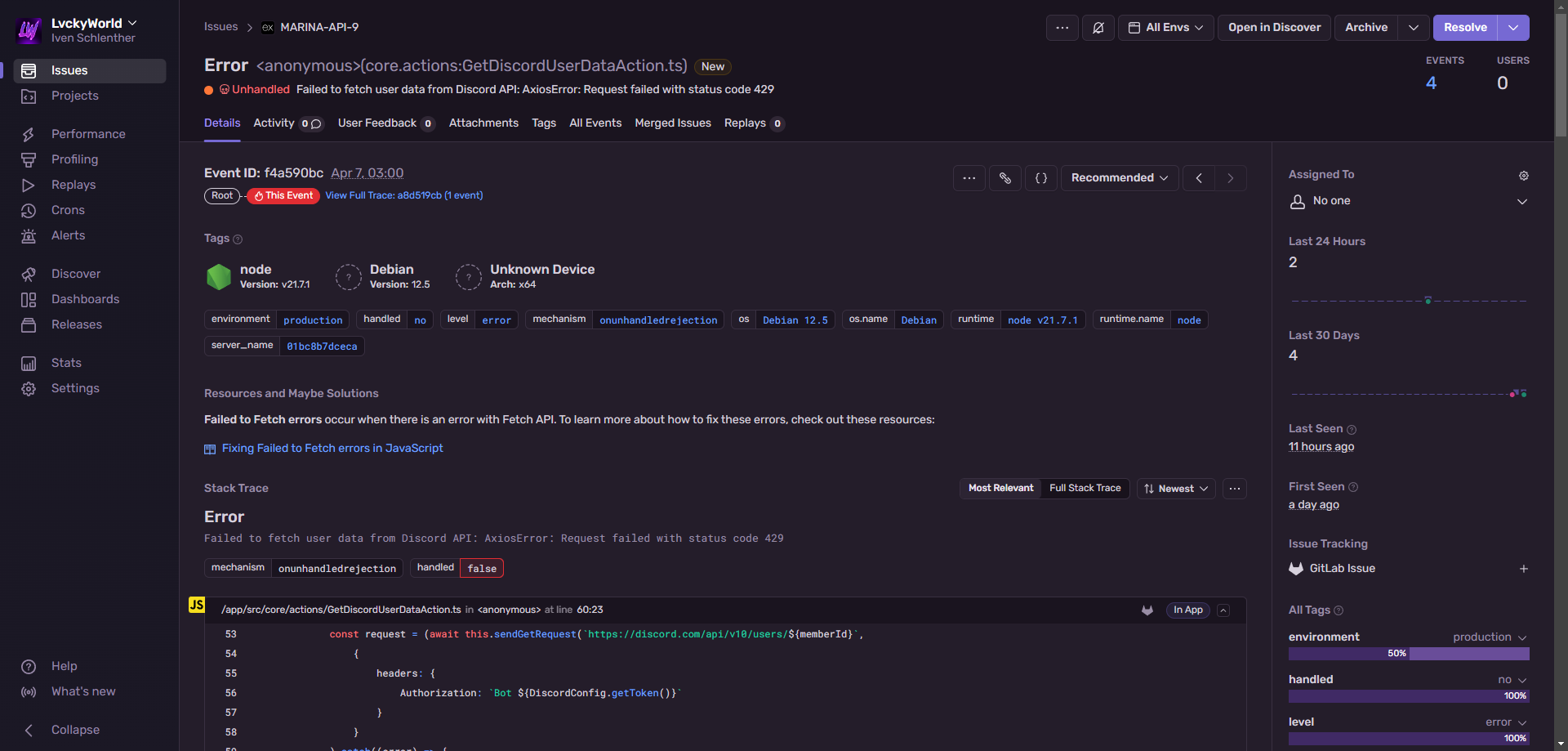
Task: Copy event link using chain icon
Action: [x=1005, y=178]
